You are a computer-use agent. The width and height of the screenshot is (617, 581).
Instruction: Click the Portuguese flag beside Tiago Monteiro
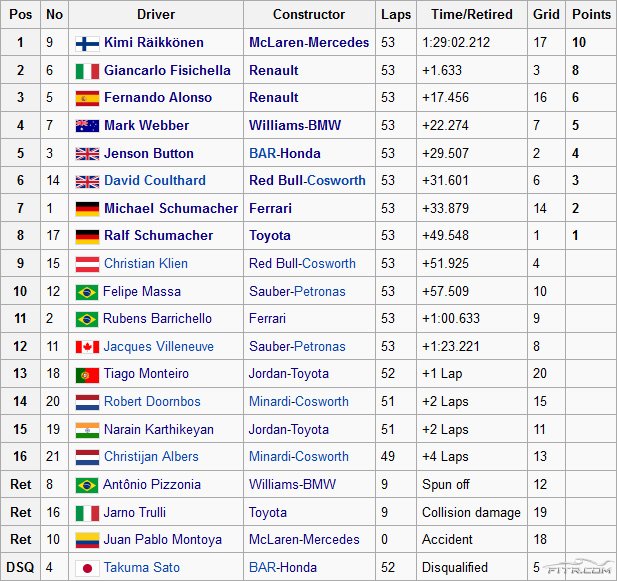coord(87,374)
